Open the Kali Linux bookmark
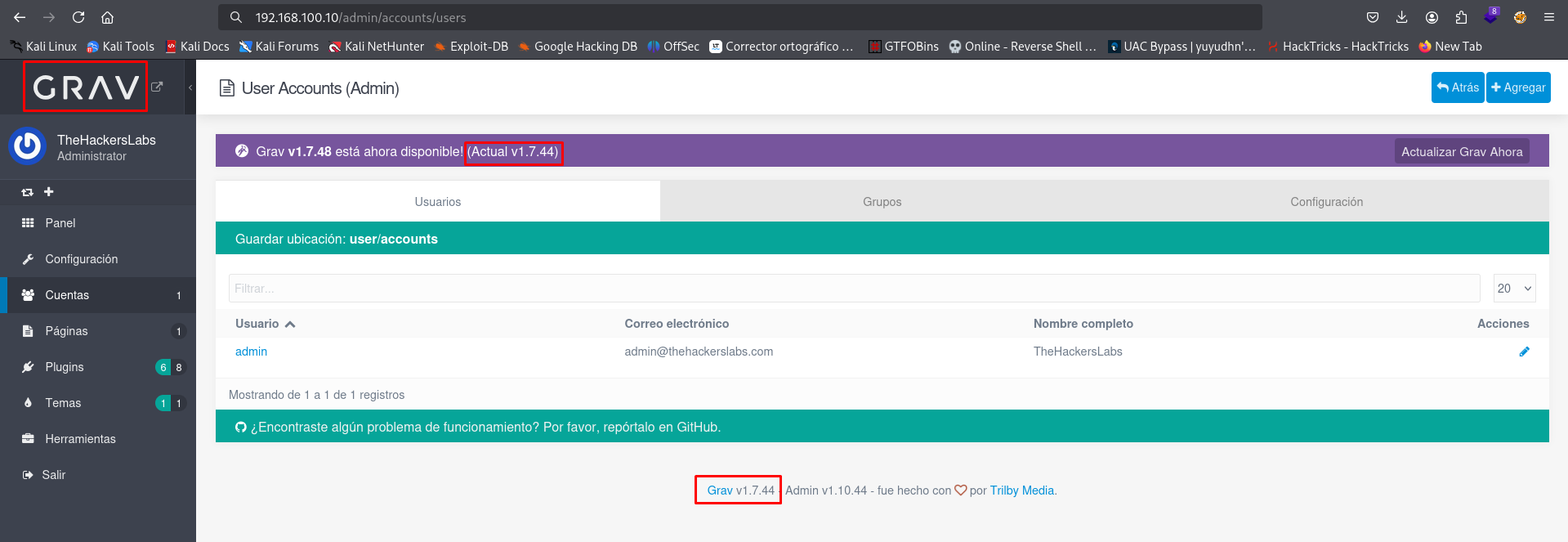Screen dimensions: 1568x542 (44, 47)
